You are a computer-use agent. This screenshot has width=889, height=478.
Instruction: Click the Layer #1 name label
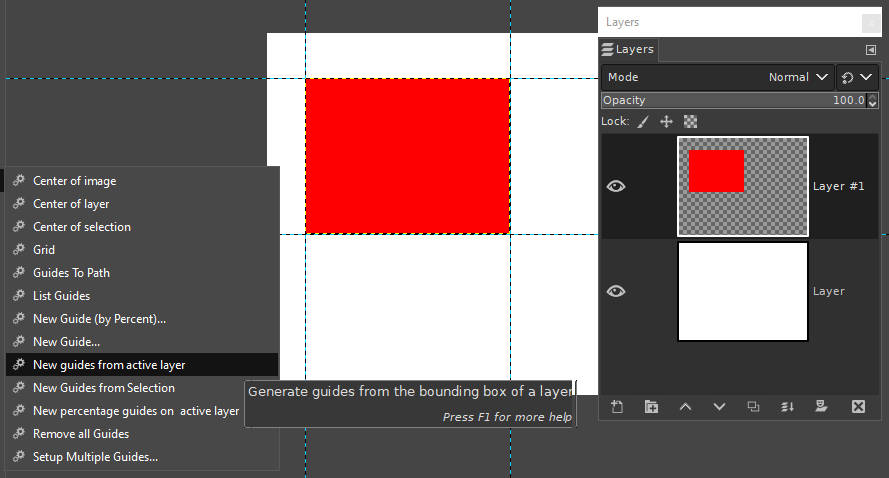[x=839, y=186]
